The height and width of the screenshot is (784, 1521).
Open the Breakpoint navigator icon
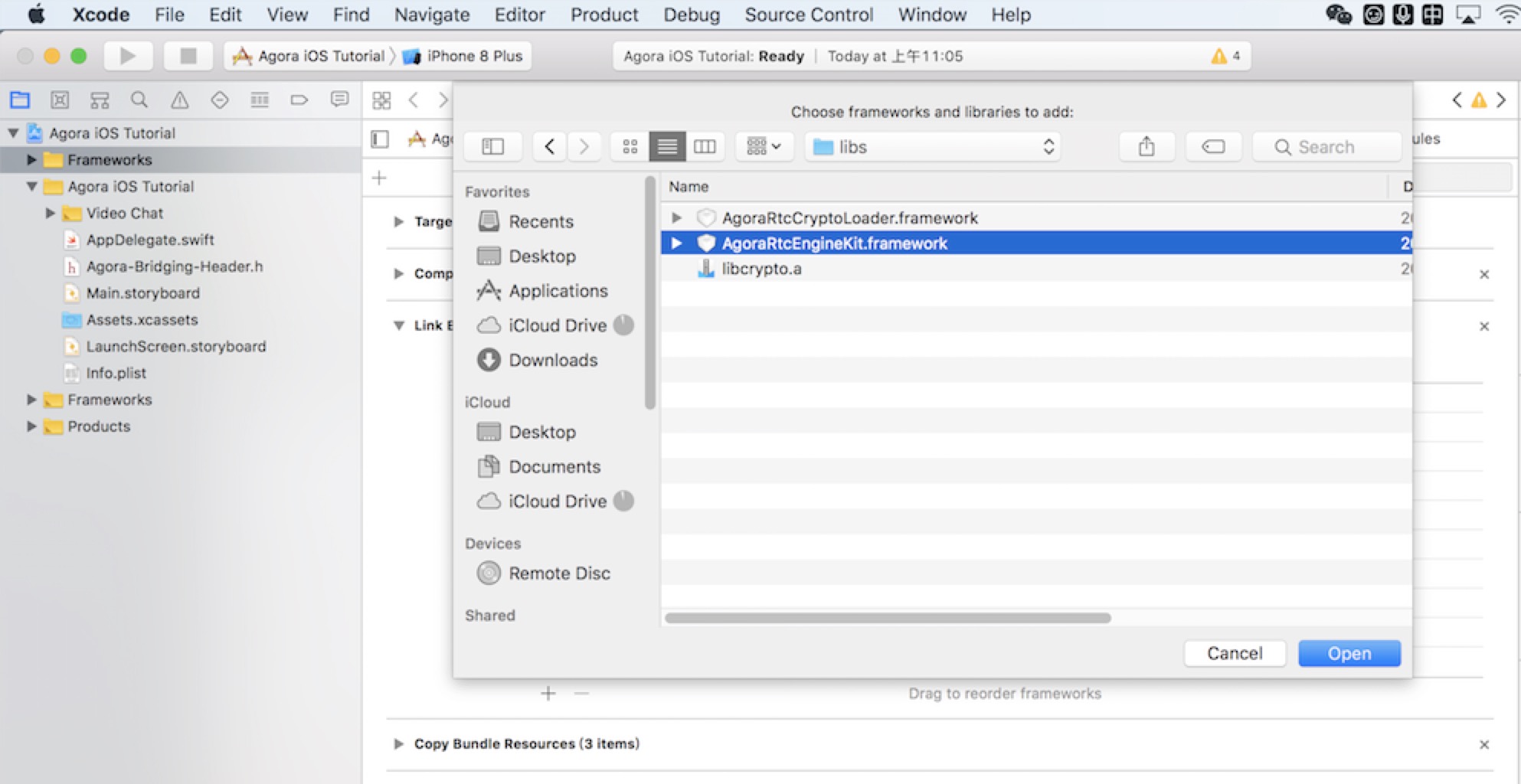tap(299, 100)
